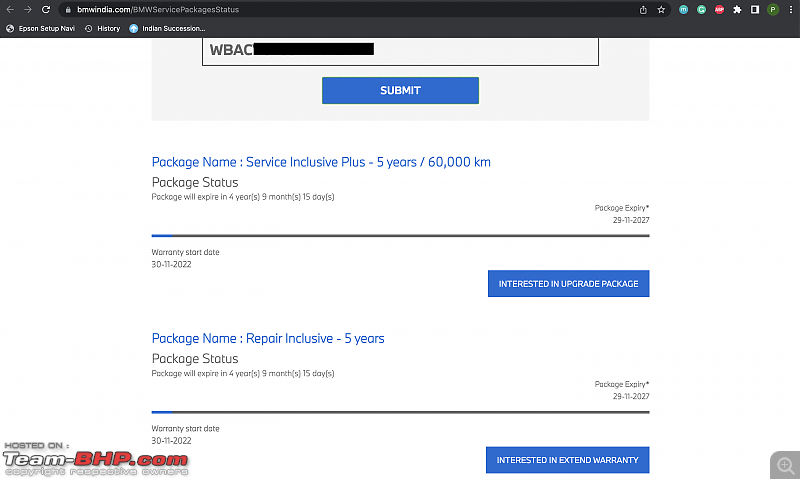Click the blue SUBMIT button
The image size is (800, 479).
tap(401, 90)
